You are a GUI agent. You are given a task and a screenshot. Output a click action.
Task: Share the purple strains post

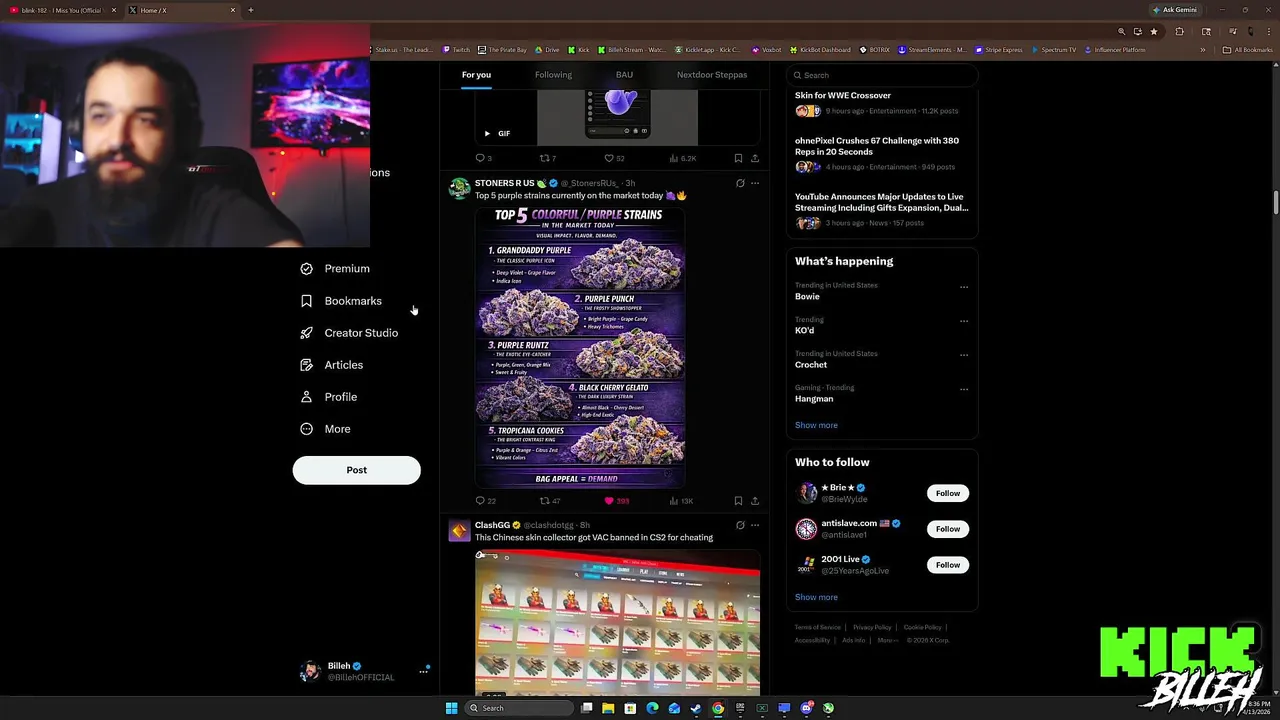pos(755,501)
